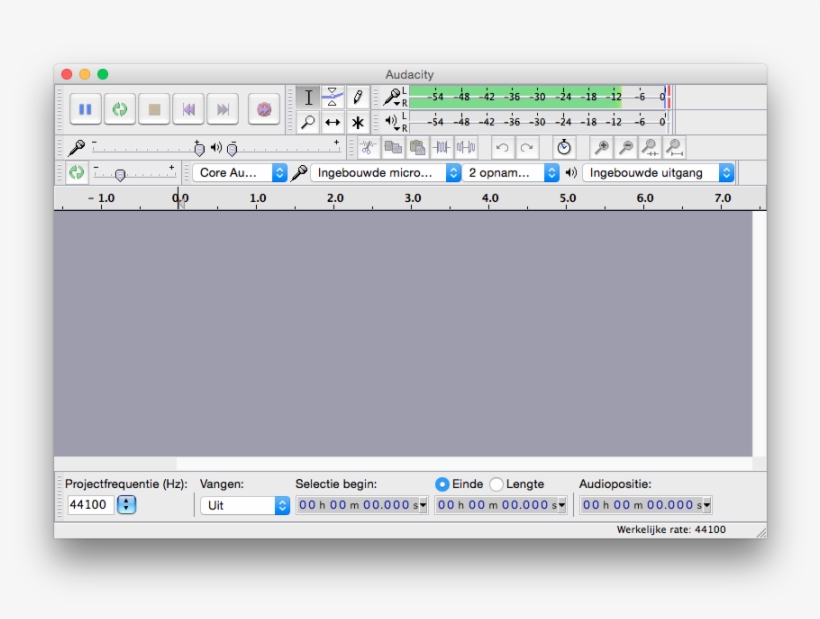Select the Time Shift tool
Screen dimensions: 820x619
(x=331, y=120)
